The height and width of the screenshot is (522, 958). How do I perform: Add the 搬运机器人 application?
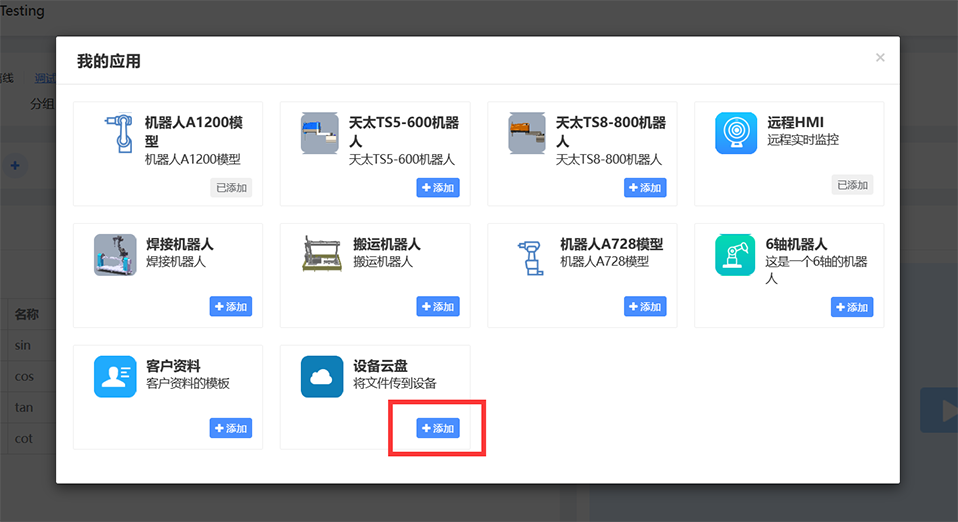tap(438, 307)
